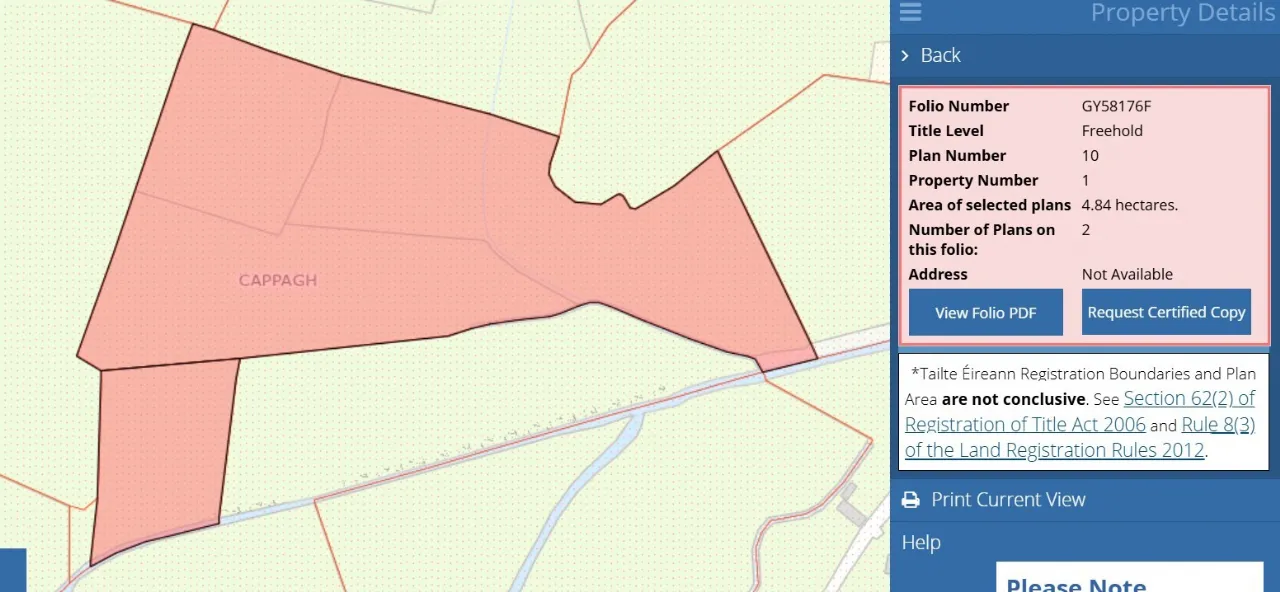This screenshot has height=592, width=1280.
Task: Click the Freehold title level value
Action: (x=1112, y=131)
